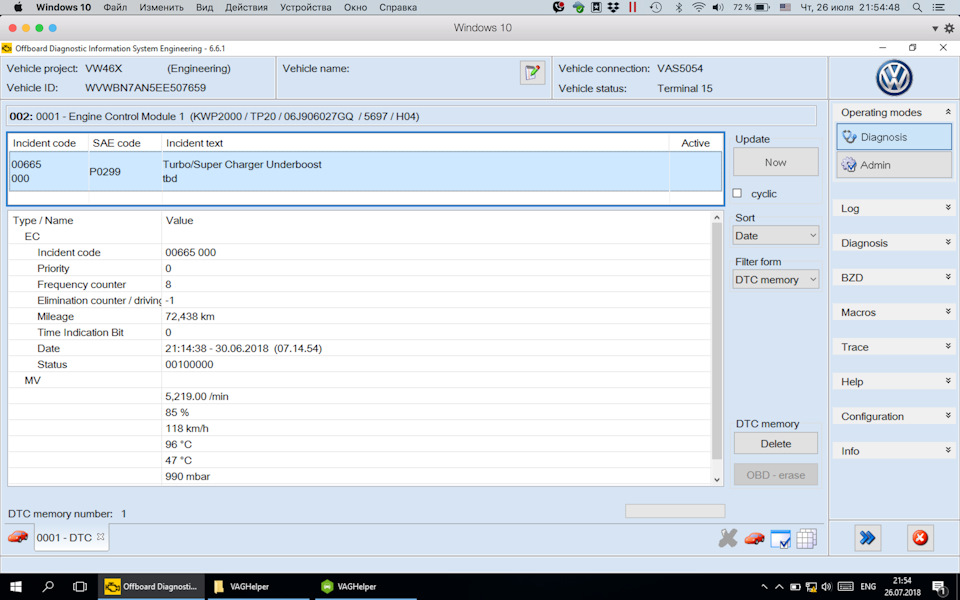Click the window with checkmark icon
Image resolution: width=960 pixels, height=600 pixels.
click(780, 539)
